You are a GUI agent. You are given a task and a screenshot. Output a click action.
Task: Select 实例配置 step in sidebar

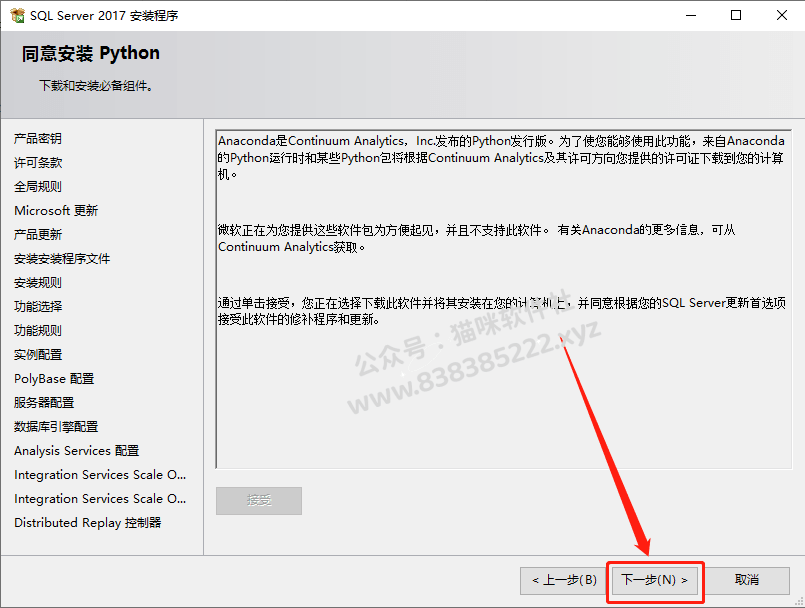[38, 355]
